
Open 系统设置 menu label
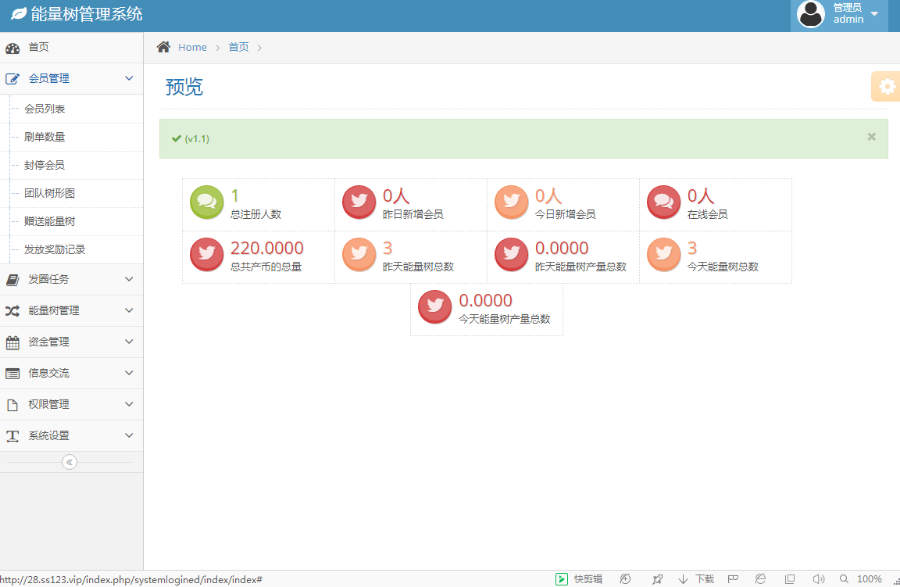point(49,436)
